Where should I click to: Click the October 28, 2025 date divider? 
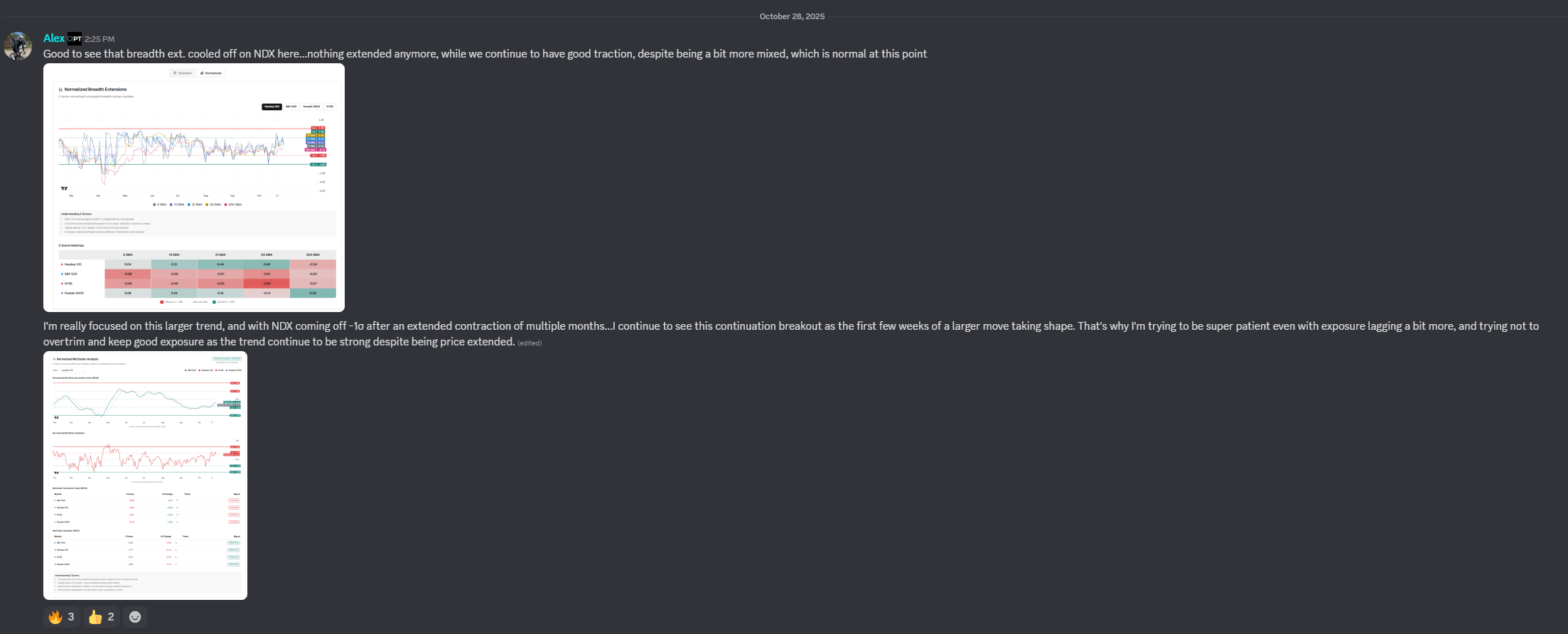click(x=792, y=16)
